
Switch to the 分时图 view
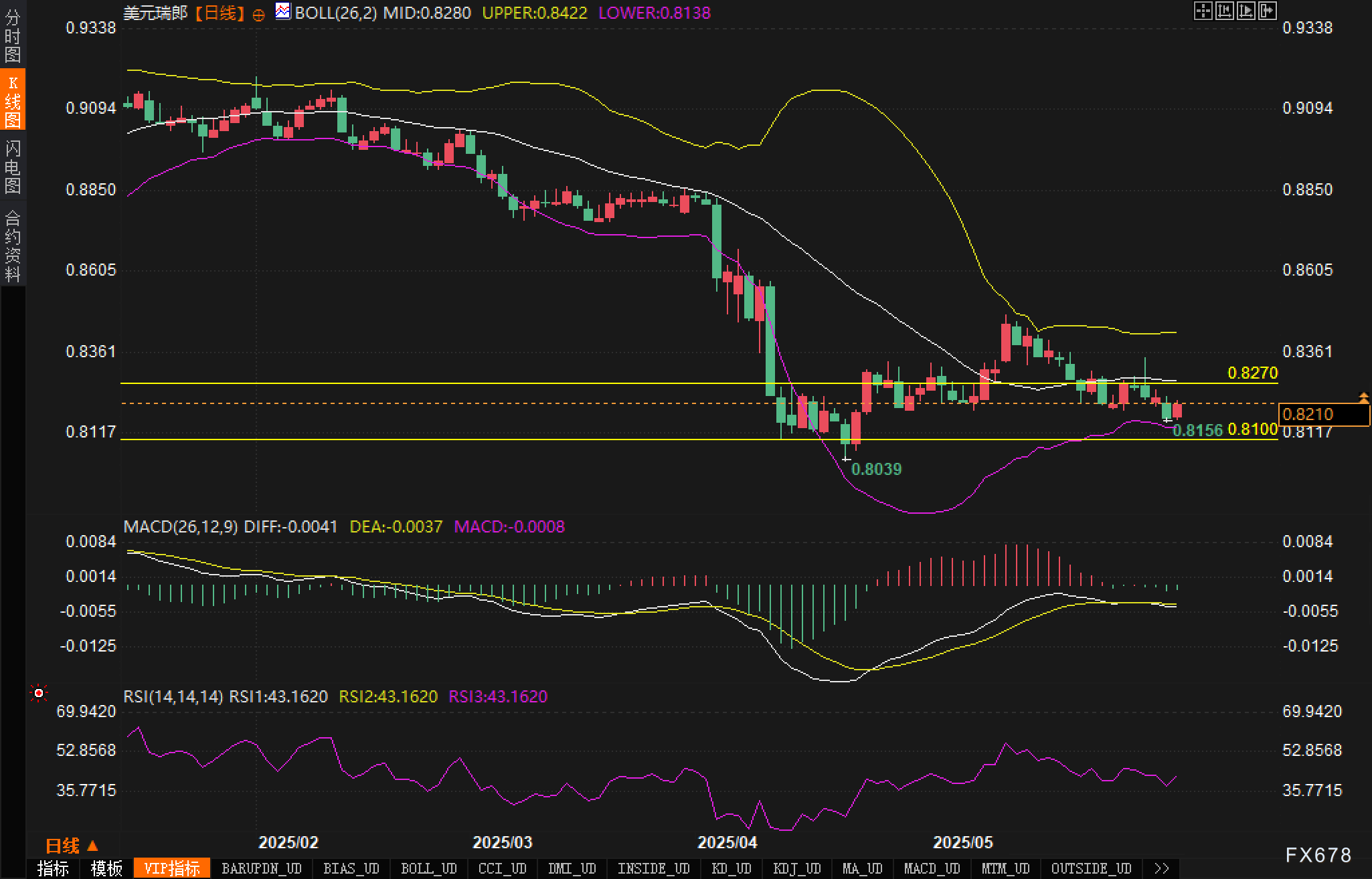13,35
